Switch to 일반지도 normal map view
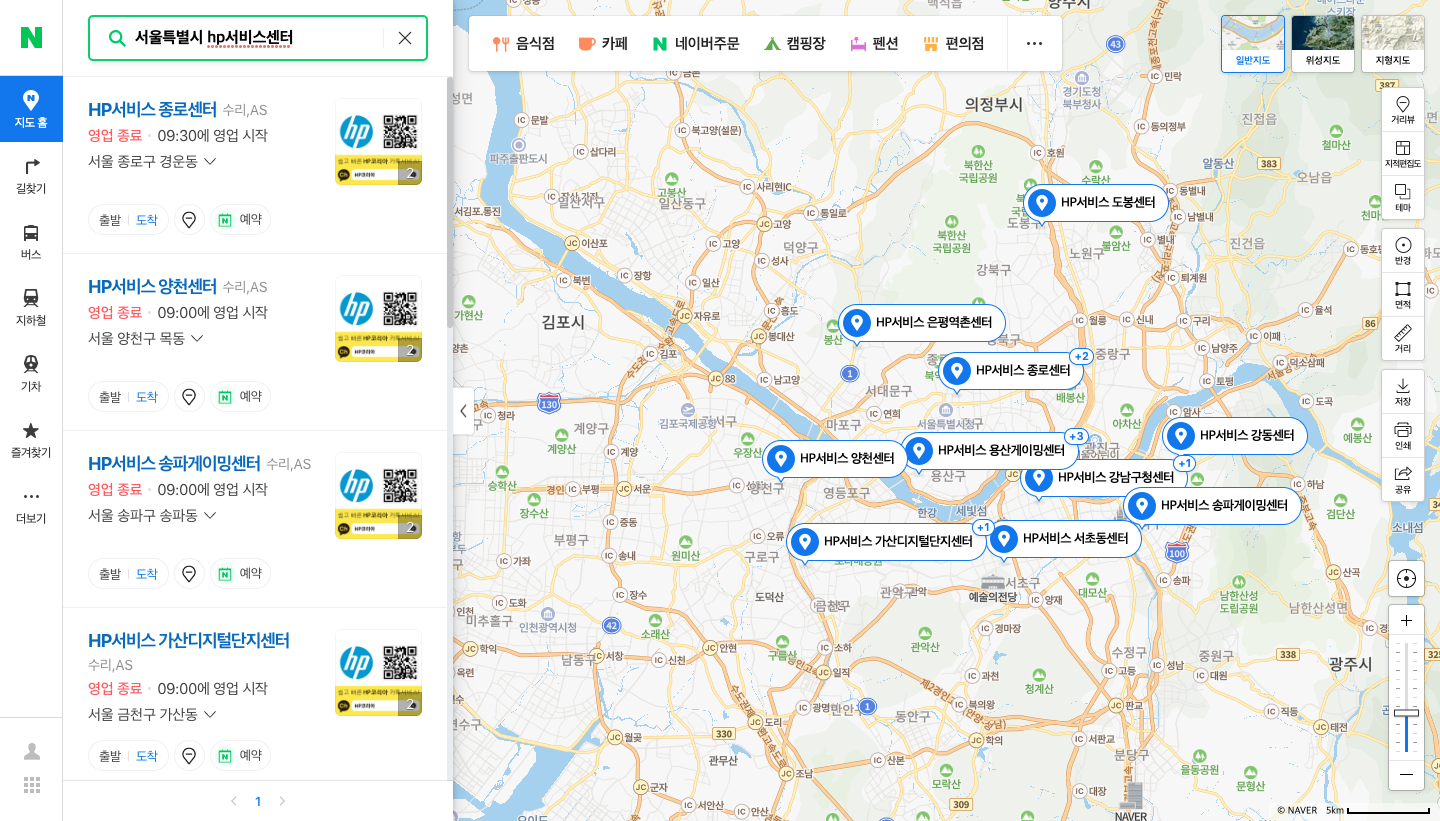Image resolution: width=1440 pixels, height=821 pixels. click(x=1253, y=44)
